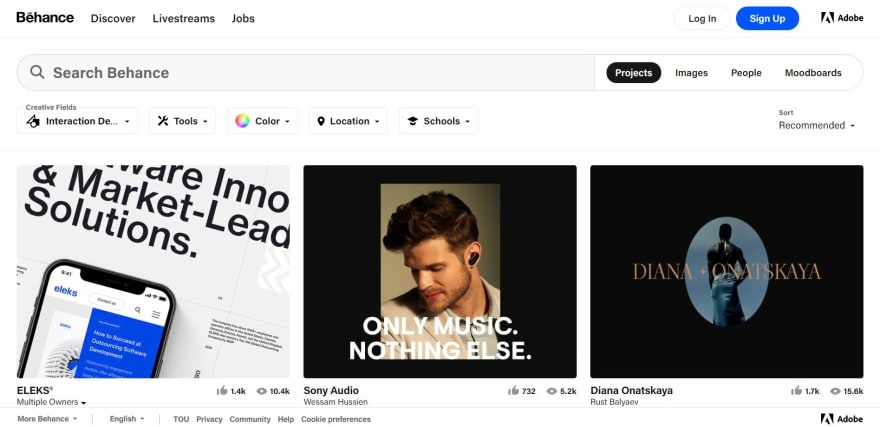The height and width of the screenshot is (427, 880).
Task: Open the Sort Recommended dropdown
Action: tap(817, 125)
